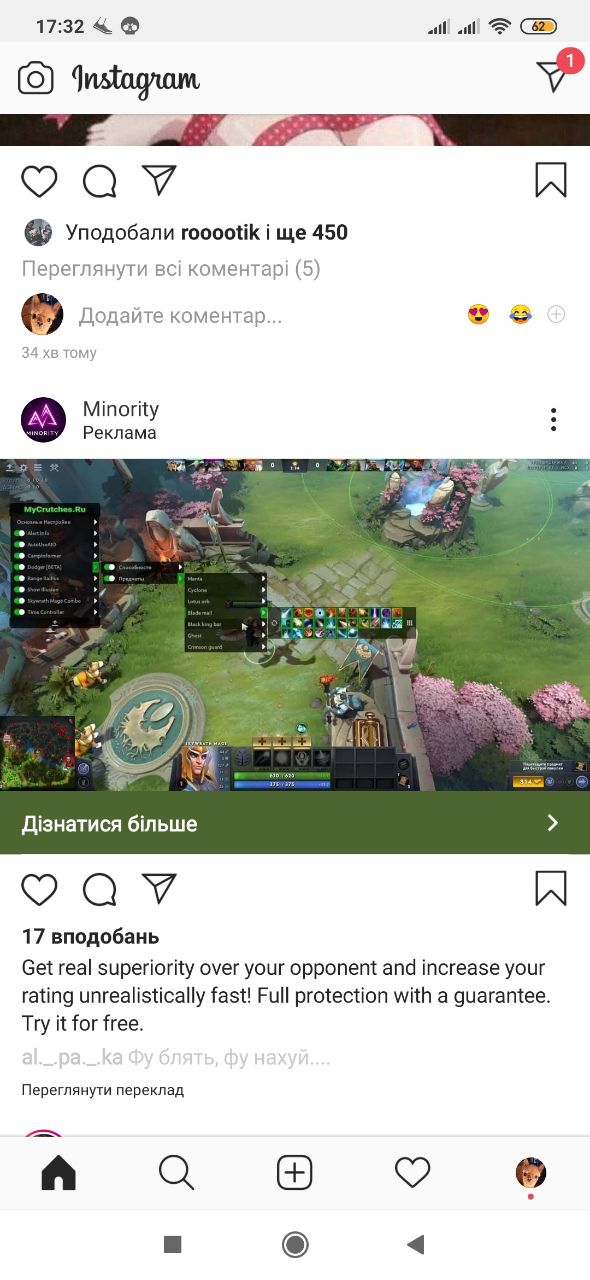Open three-dot options menu for Minority ad

click(x=553, y=420)
